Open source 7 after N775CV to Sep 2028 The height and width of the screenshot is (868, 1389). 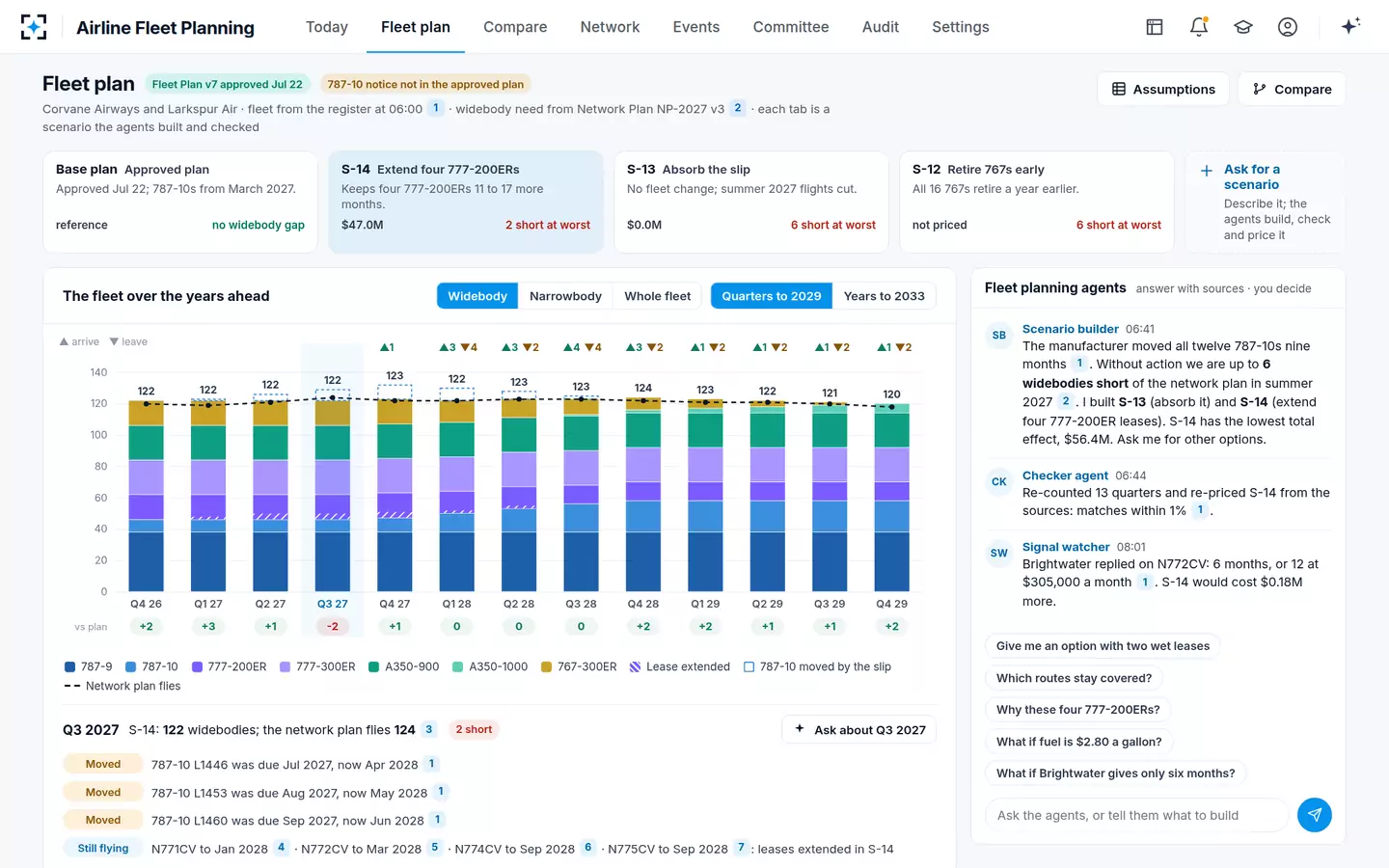point(741,848)
